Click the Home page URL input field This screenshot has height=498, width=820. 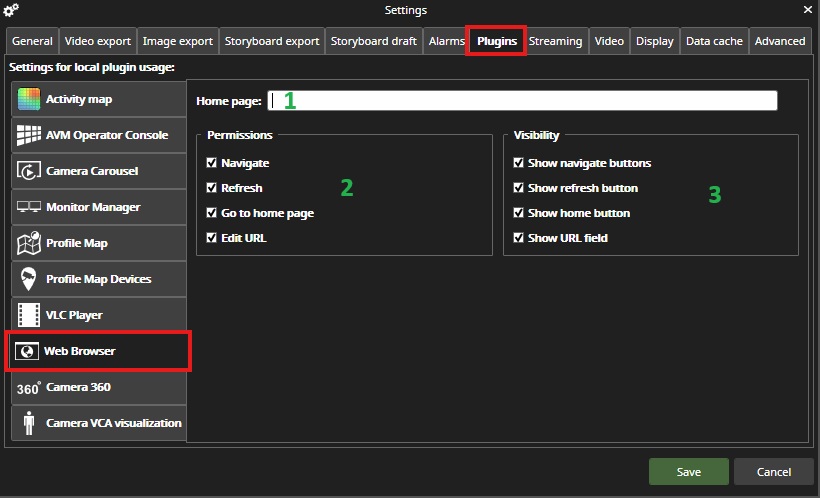pyautogui.click(x=522, y=100)
